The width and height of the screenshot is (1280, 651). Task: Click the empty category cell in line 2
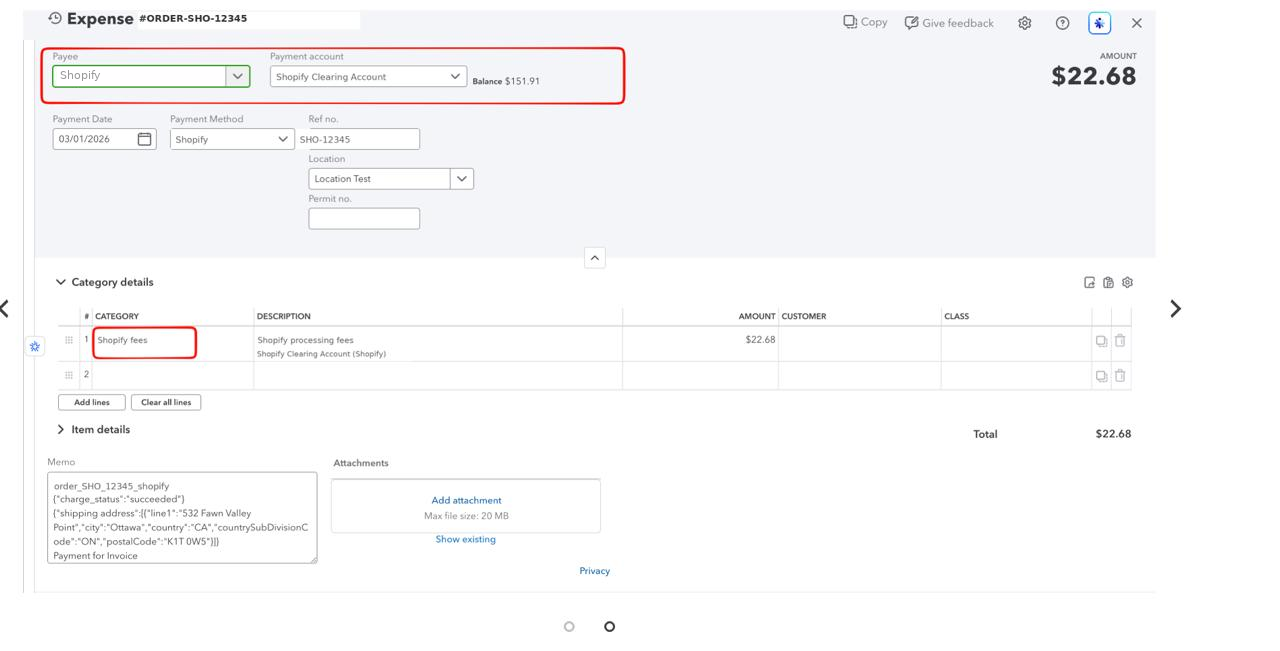click(172, 375)
